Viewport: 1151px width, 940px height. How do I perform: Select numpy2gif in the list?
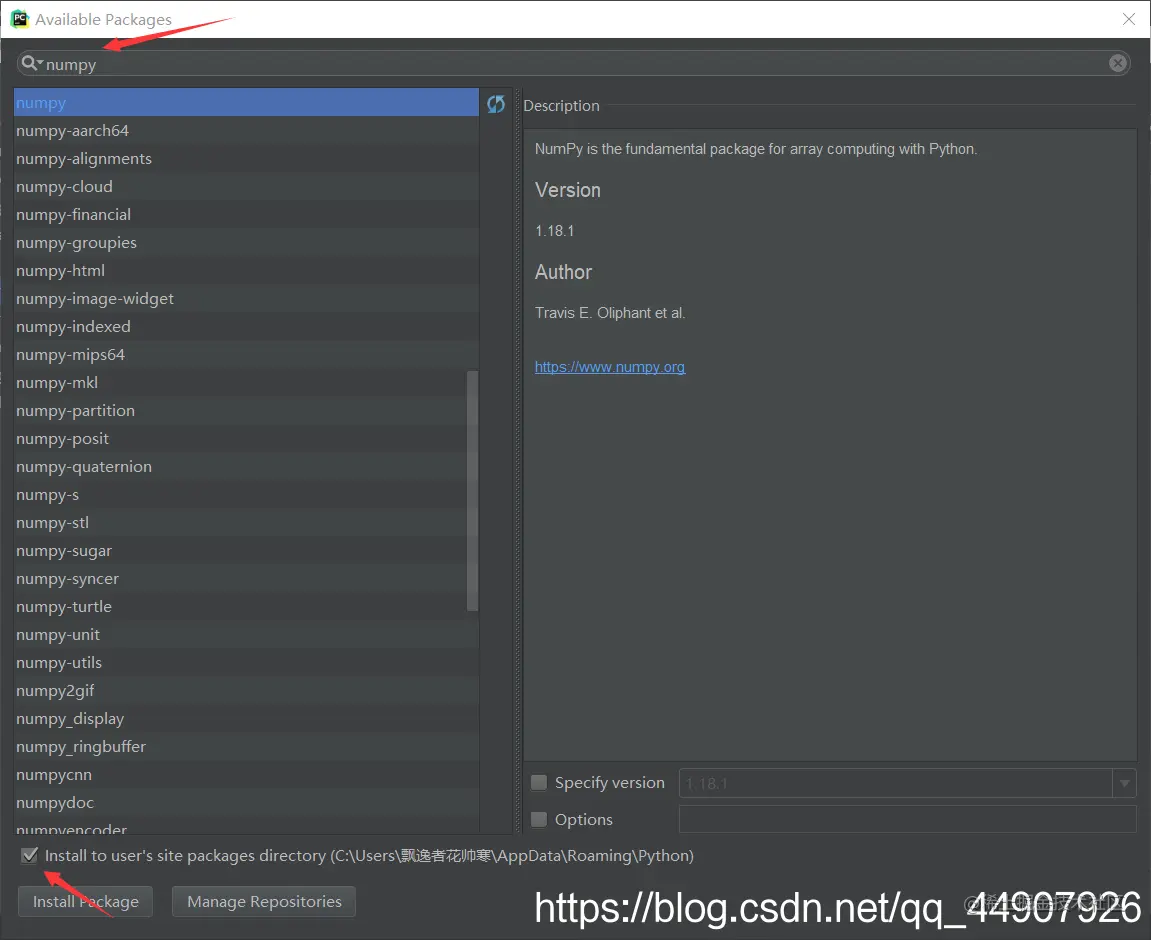[x=246, y=691]
